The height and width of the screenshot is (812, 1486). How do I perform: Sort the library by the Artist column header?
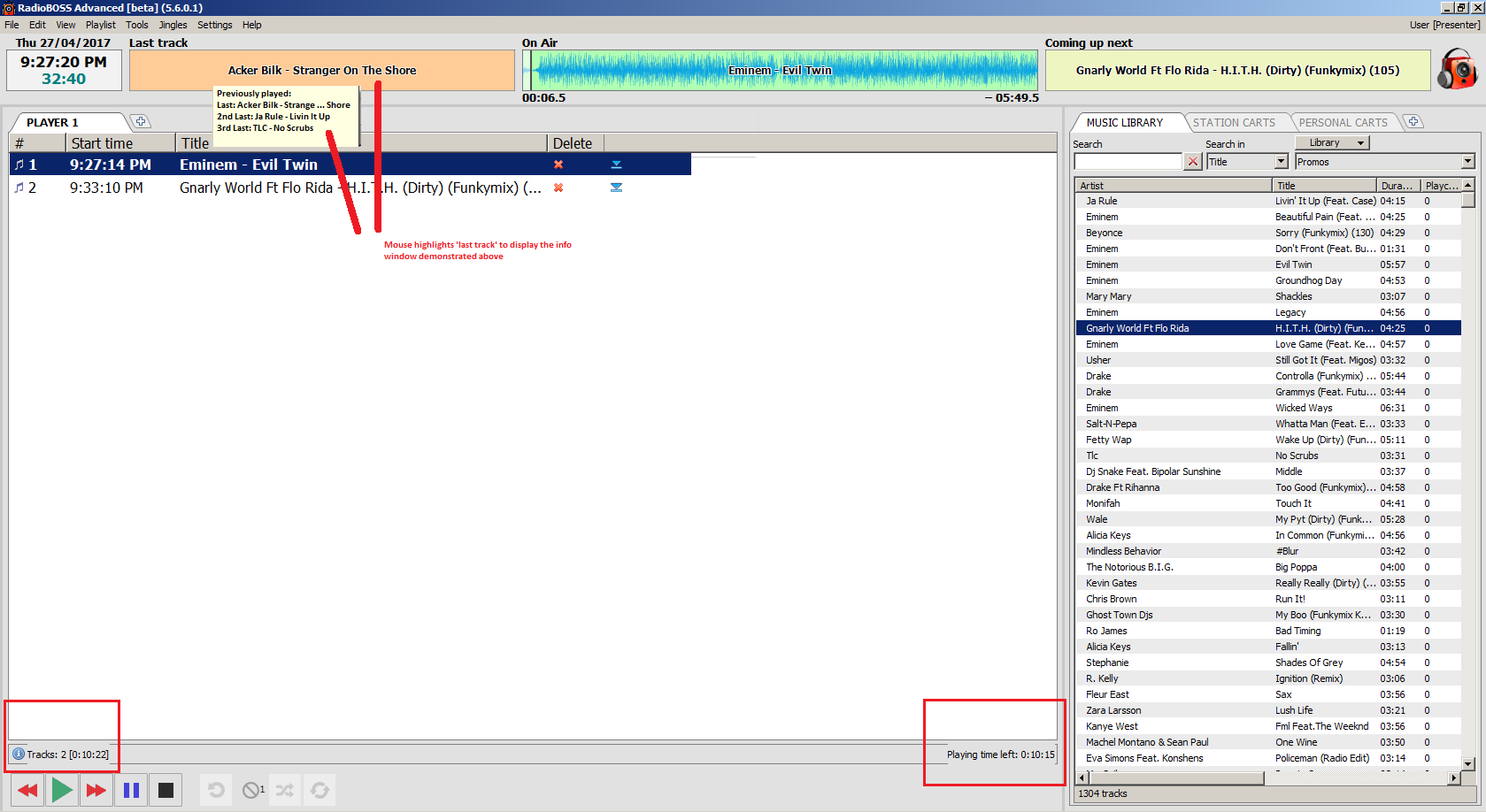tap(1174, 185)
